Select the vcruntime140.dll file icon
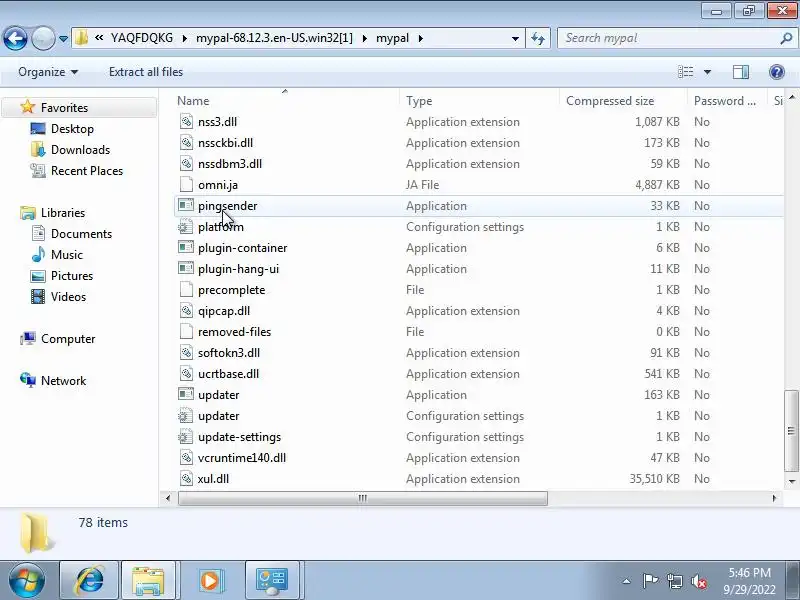Screen dimensions: 800x600 pyautogui.click(x=186, y=458)
